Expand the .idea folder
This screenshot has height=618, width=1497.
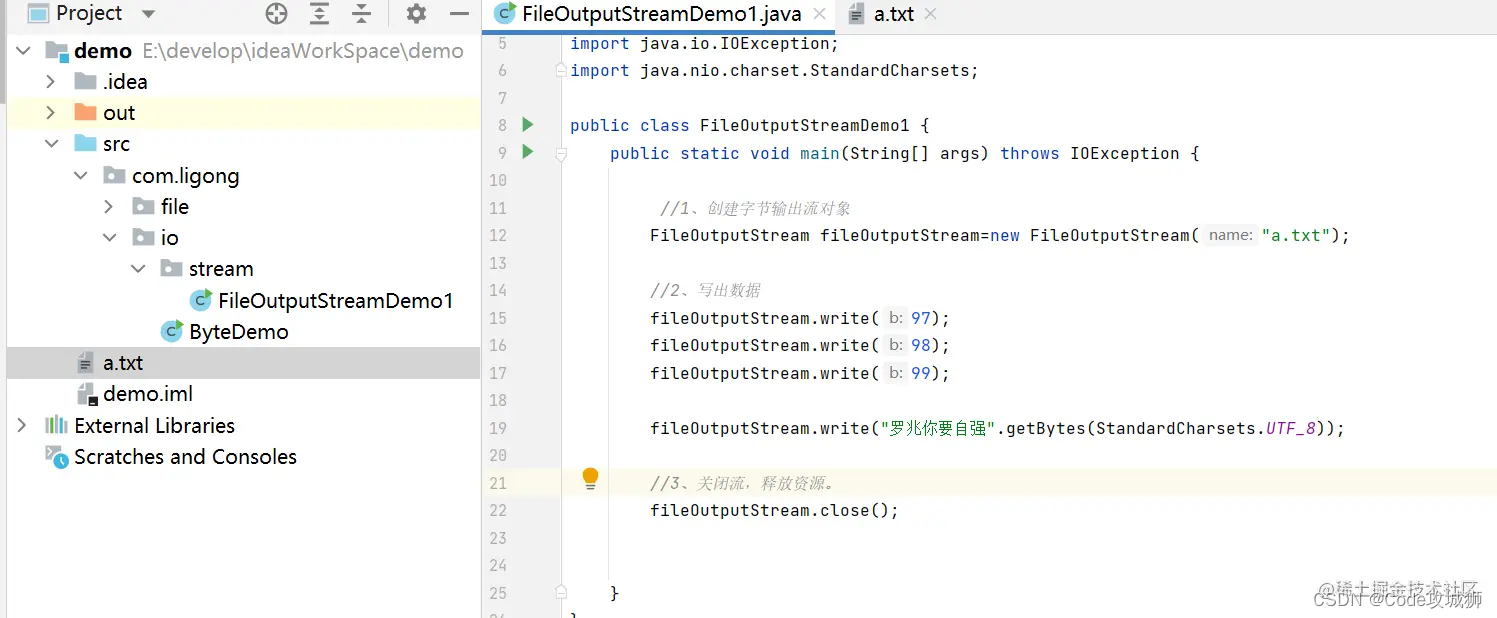(x=51, y=82)
